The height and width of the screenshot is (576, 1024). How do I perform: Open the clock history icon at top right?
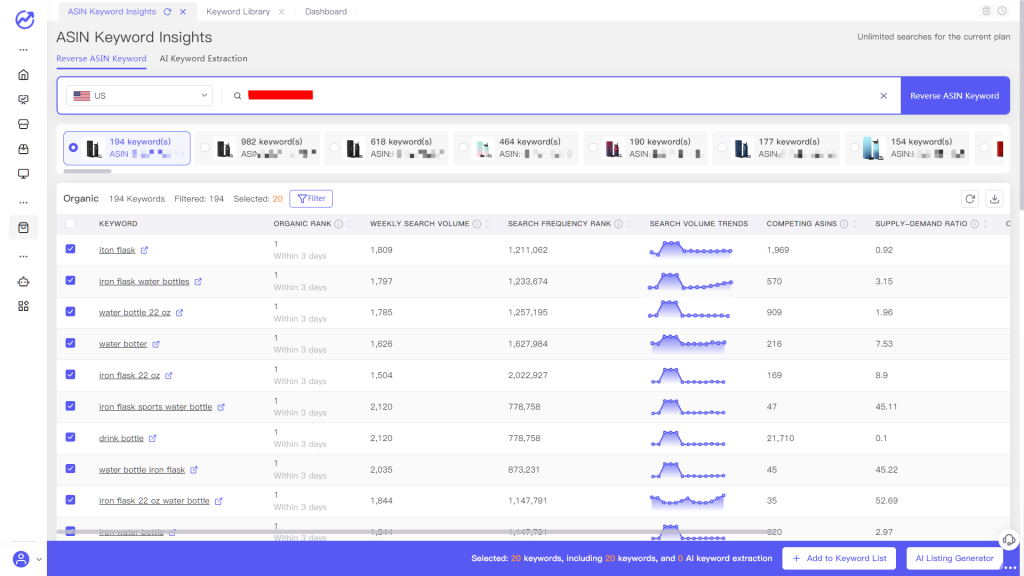pyautogui.click(x=1002, y=11)
